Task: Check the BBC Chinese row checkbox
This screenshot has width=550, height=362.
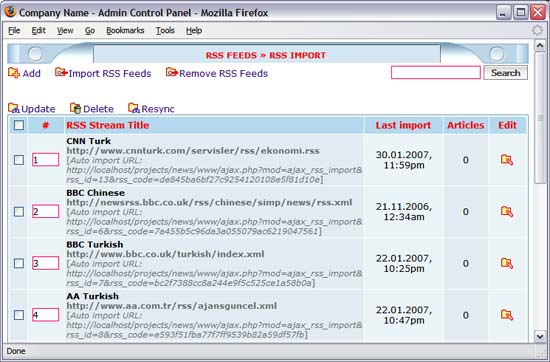Action: (x=19, y=212)
